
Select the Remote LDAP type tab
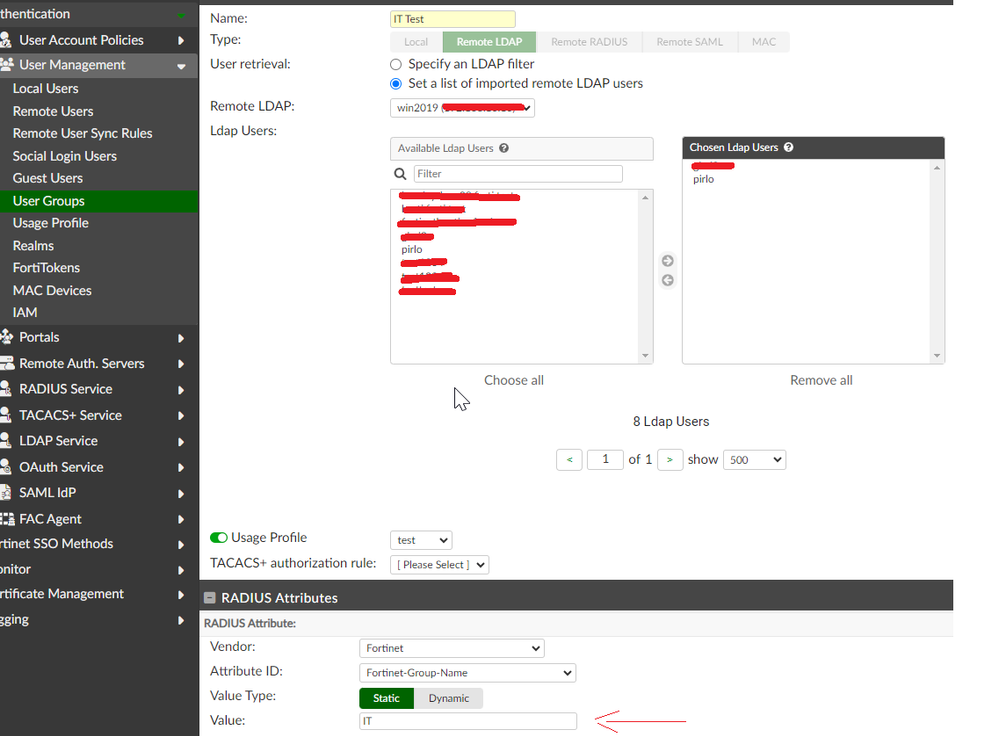pos(489,42)
